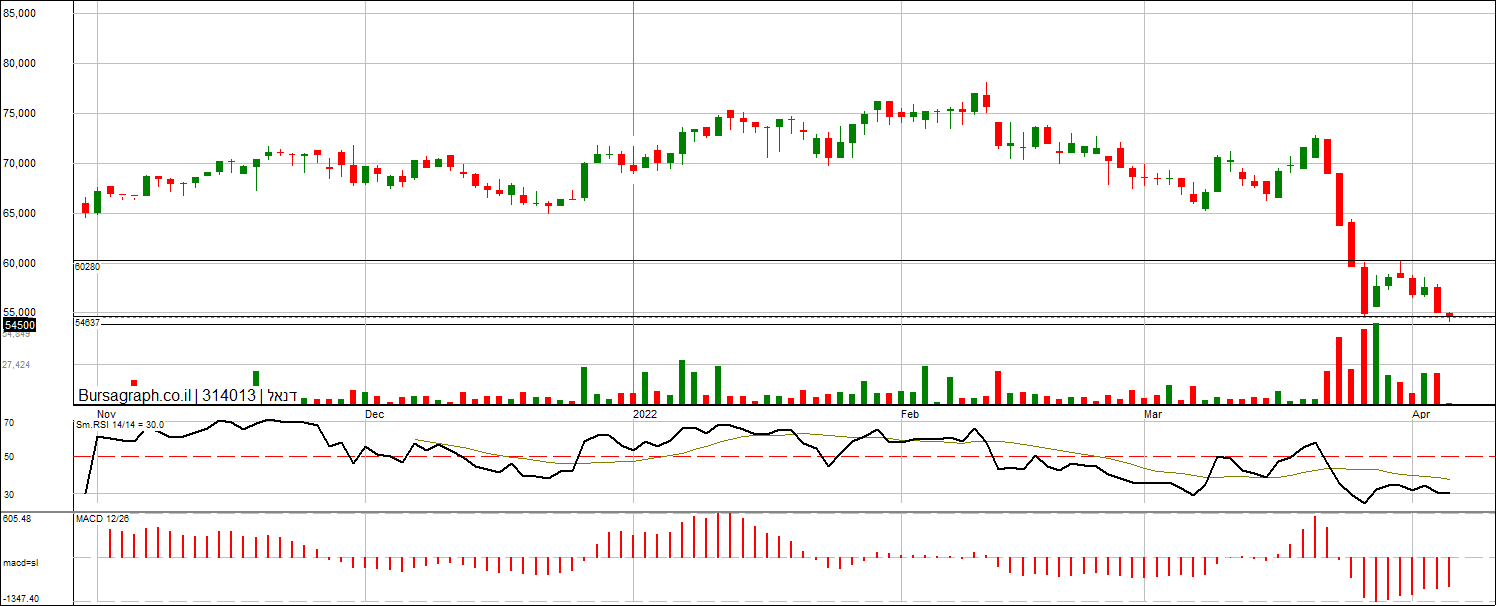1496x606 pixels.
Task: Select the 54637 horizontal level label
Action: click(88, 322)
